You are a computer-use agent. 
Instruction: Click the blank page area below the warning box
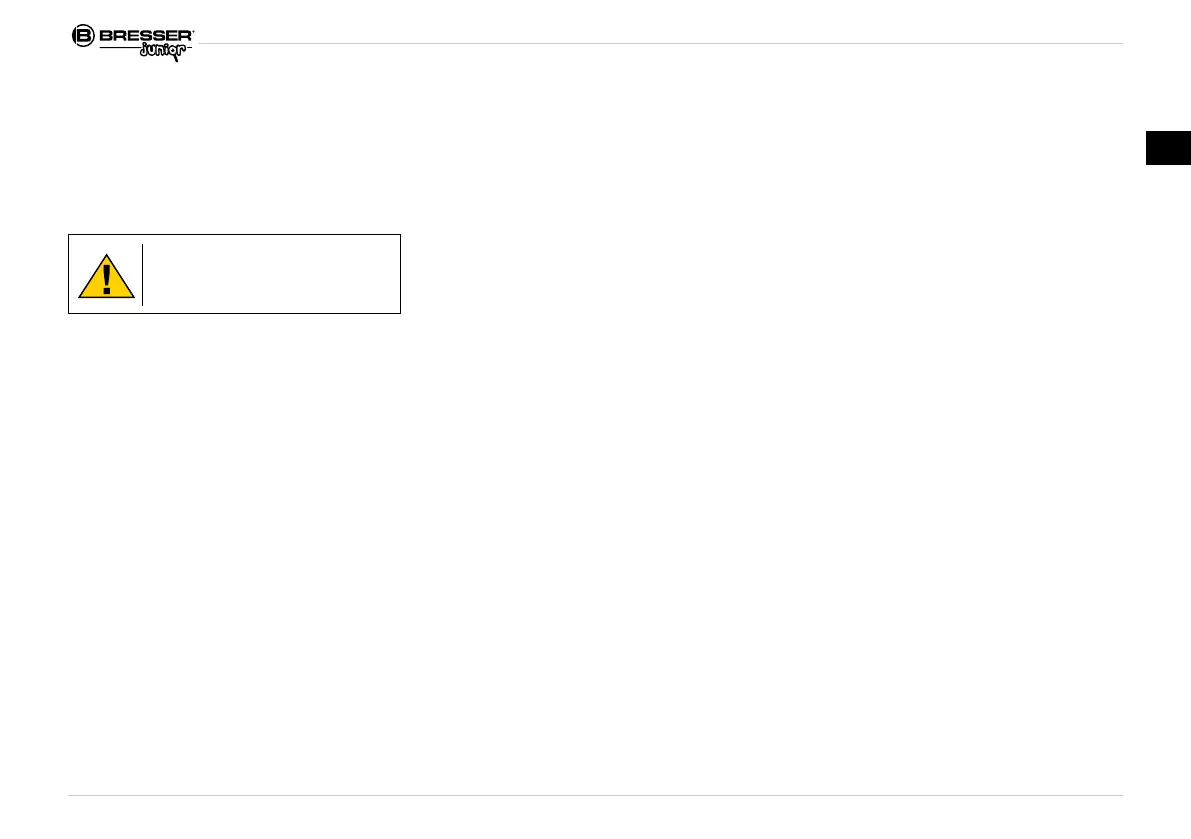[x=234, y=500]
